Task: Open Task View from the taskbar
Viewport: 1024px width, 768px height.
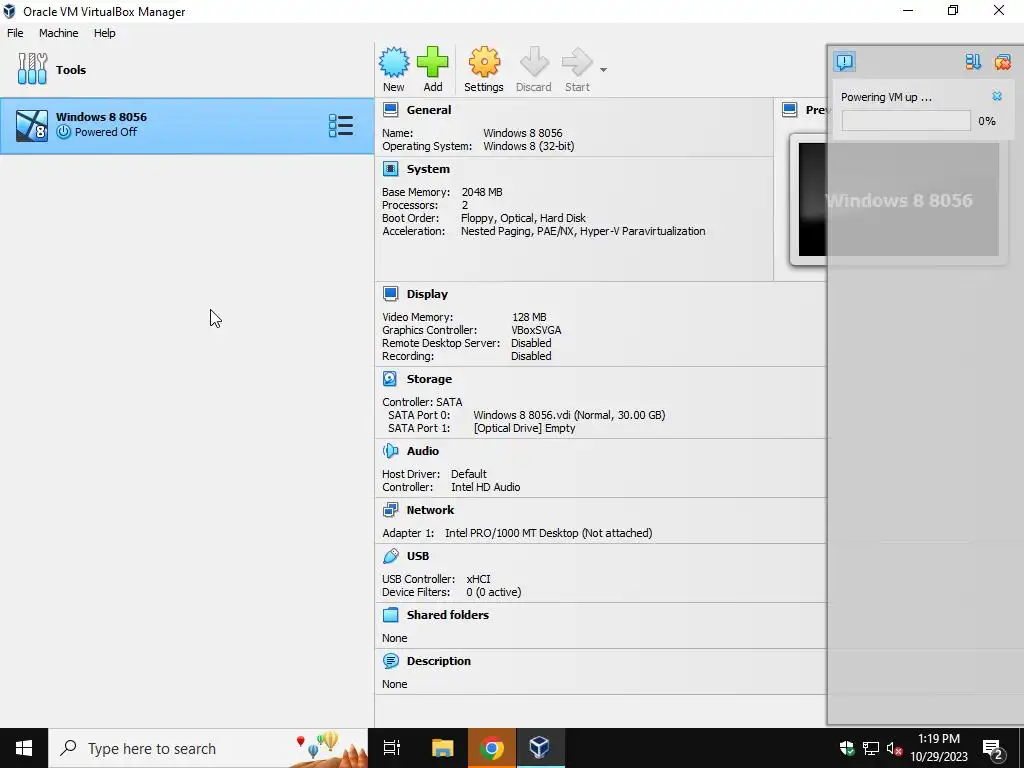Action: click(x=392, y=748)
